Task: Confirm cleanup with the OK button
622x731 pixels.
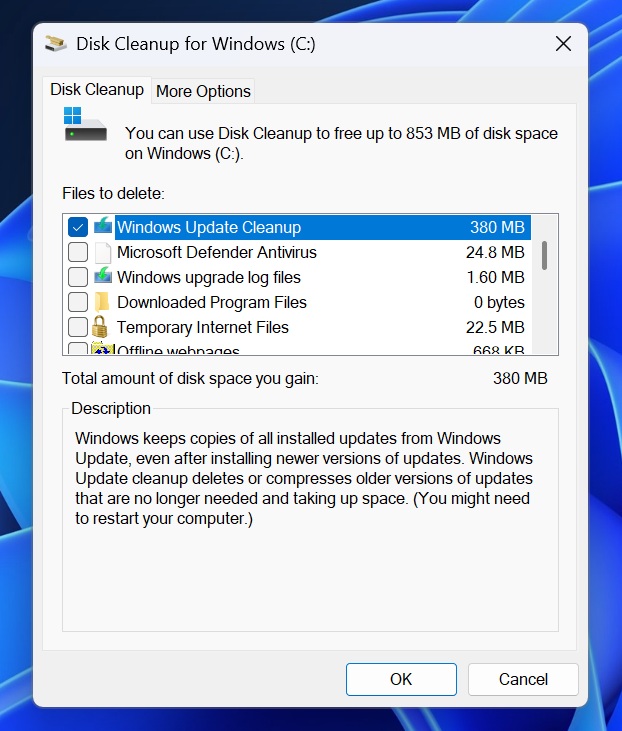Action: click(401, 679)
